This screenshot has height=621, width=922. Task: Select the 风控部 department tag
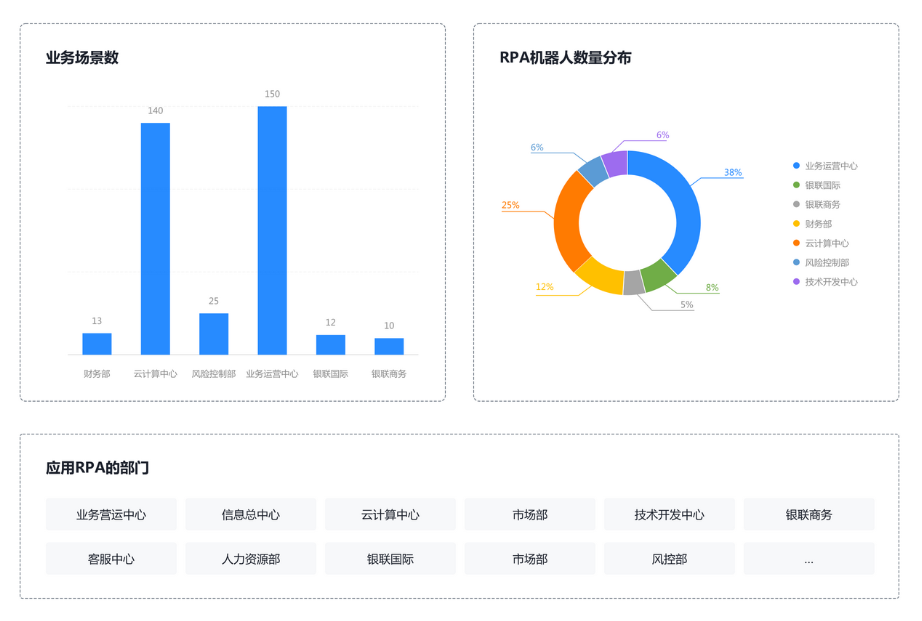[x=669, y=559]
